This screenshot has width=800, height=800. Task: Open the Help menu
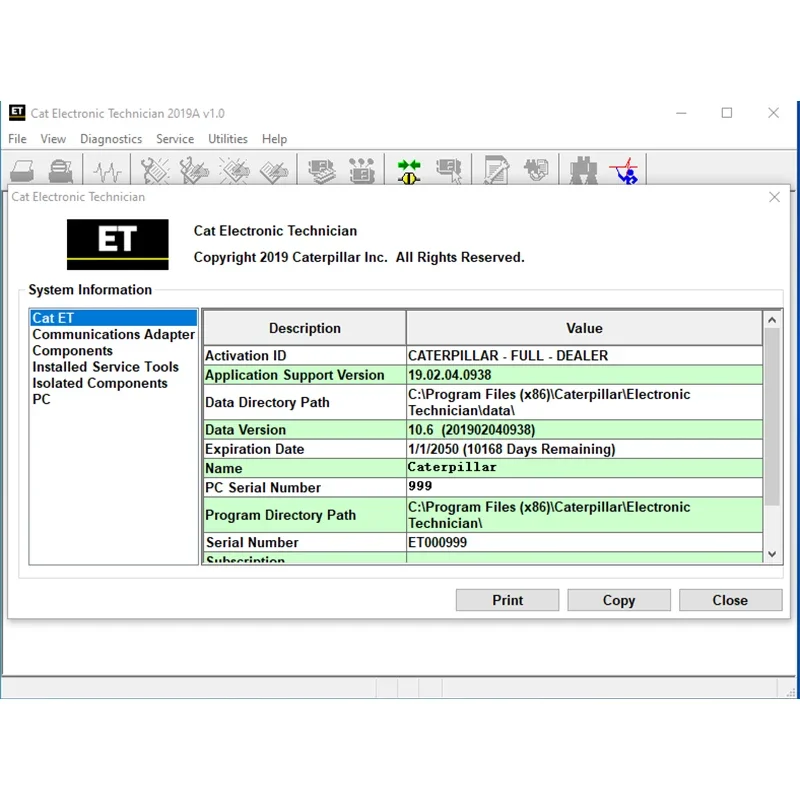(274, 139)
